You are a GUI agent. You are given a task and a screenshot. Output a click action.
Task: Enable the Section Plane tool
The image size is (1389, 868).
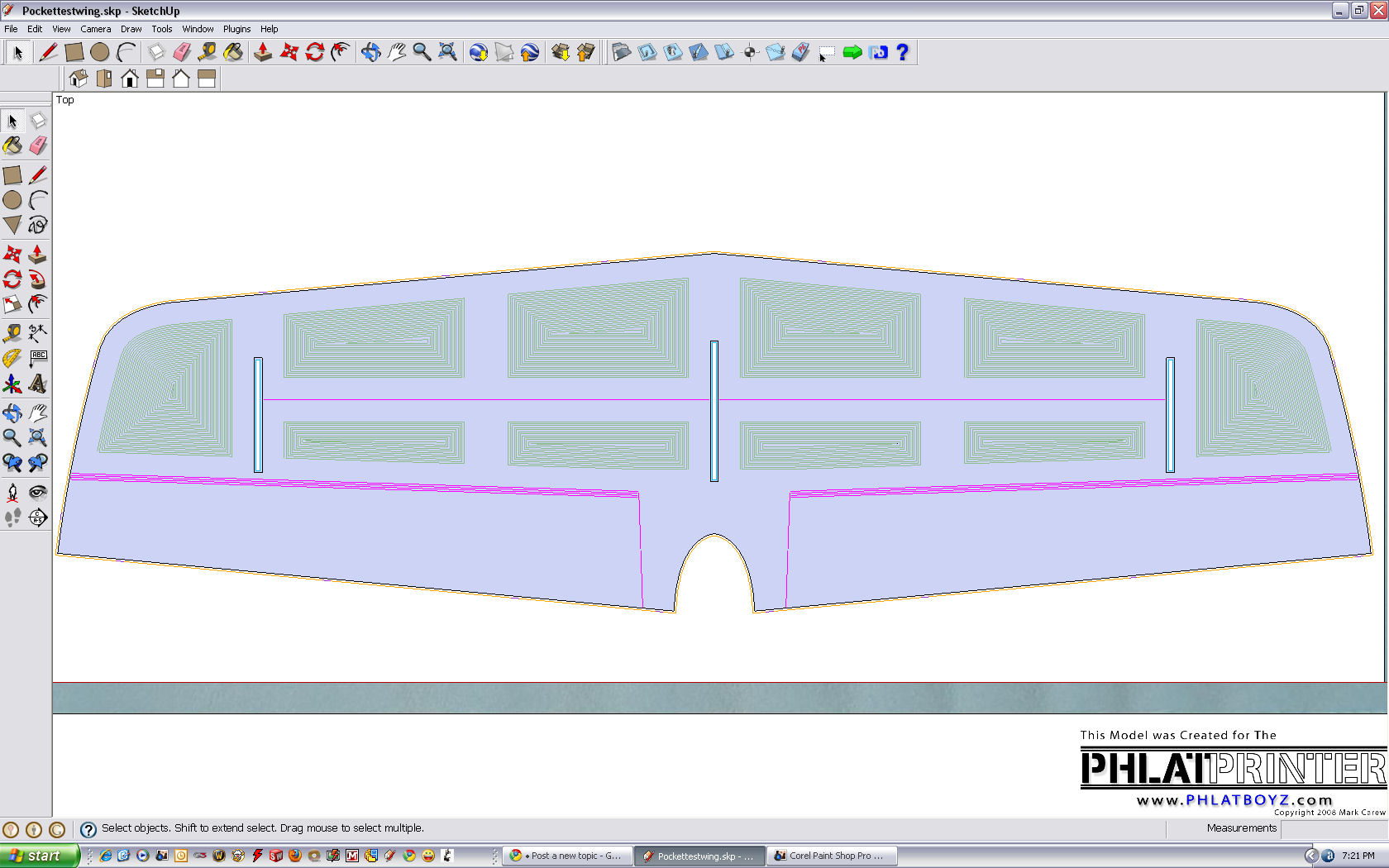click(38, 517)
